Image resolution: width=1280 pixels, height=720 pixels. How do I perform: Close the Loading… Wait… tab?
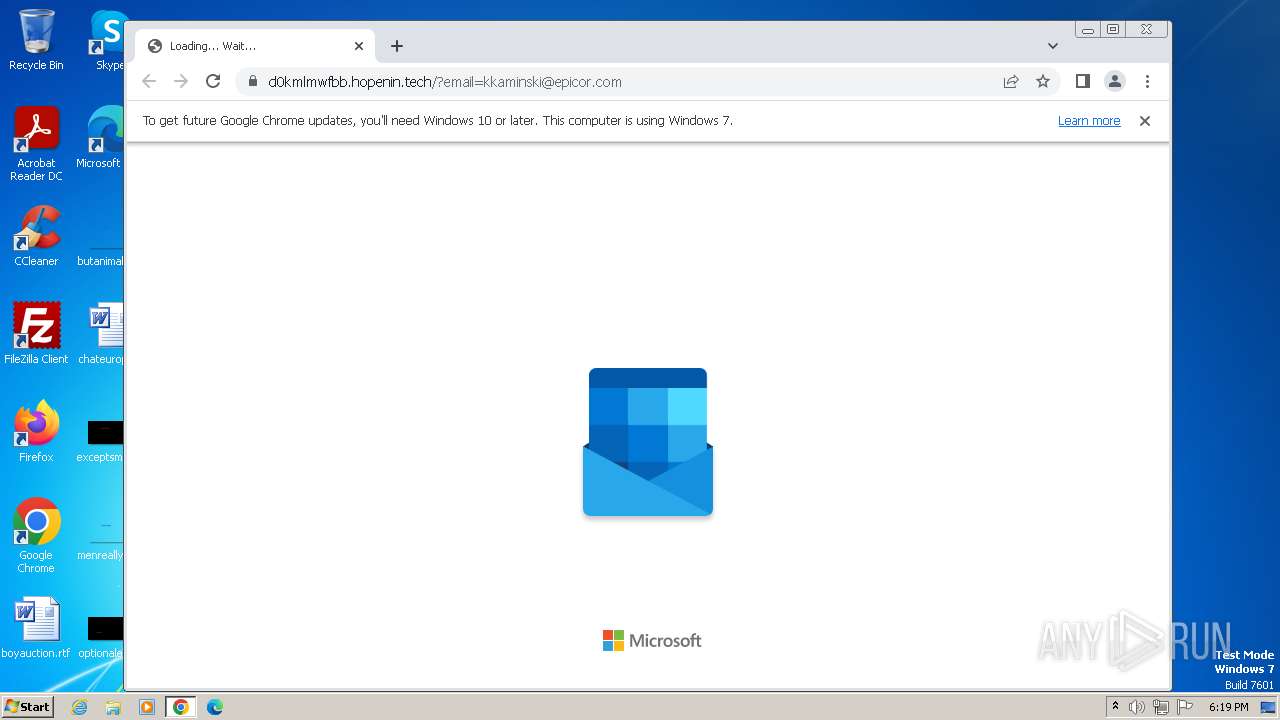point(359,46)
